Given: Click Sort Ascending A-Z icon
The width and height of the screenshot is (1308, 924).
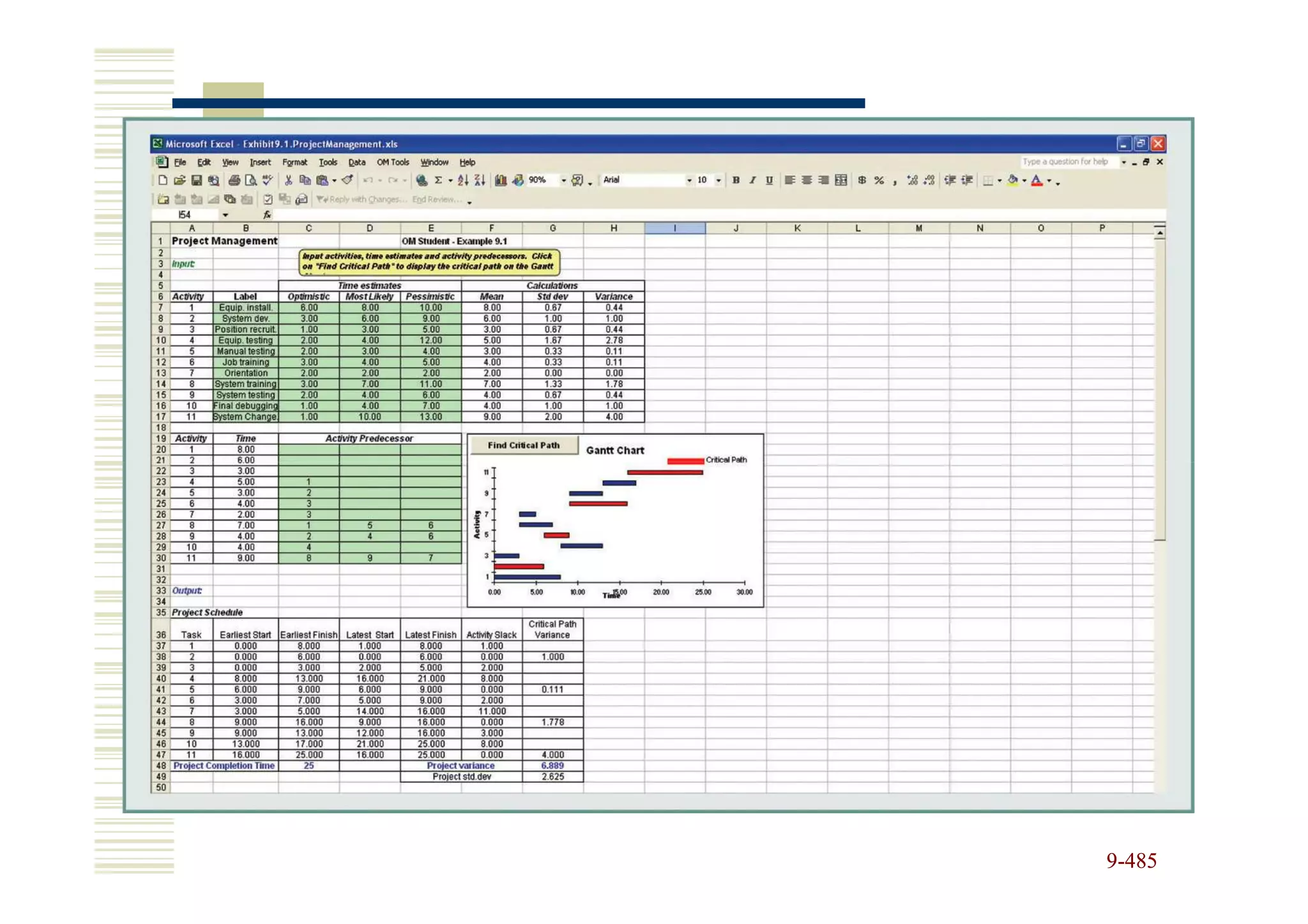Looking at the screenshot, I should tap(463, 181).
